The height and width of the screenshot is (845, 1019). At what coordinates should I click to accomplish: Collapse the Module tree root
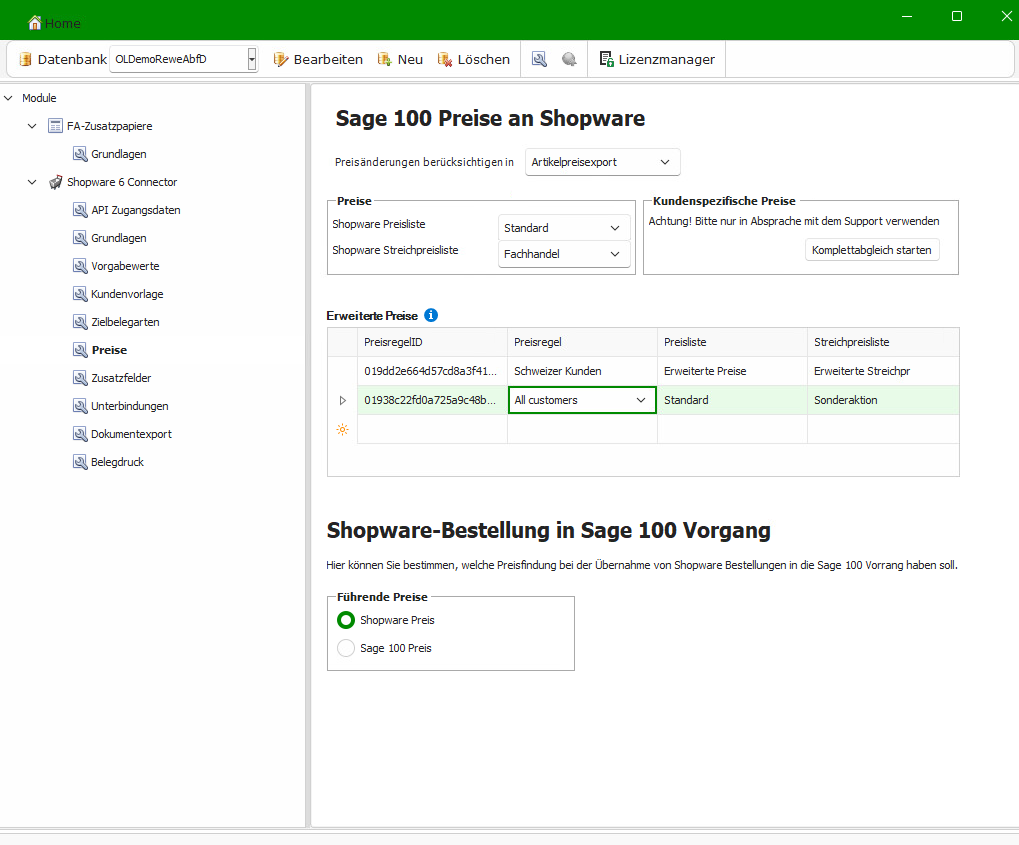coord(8,98)
